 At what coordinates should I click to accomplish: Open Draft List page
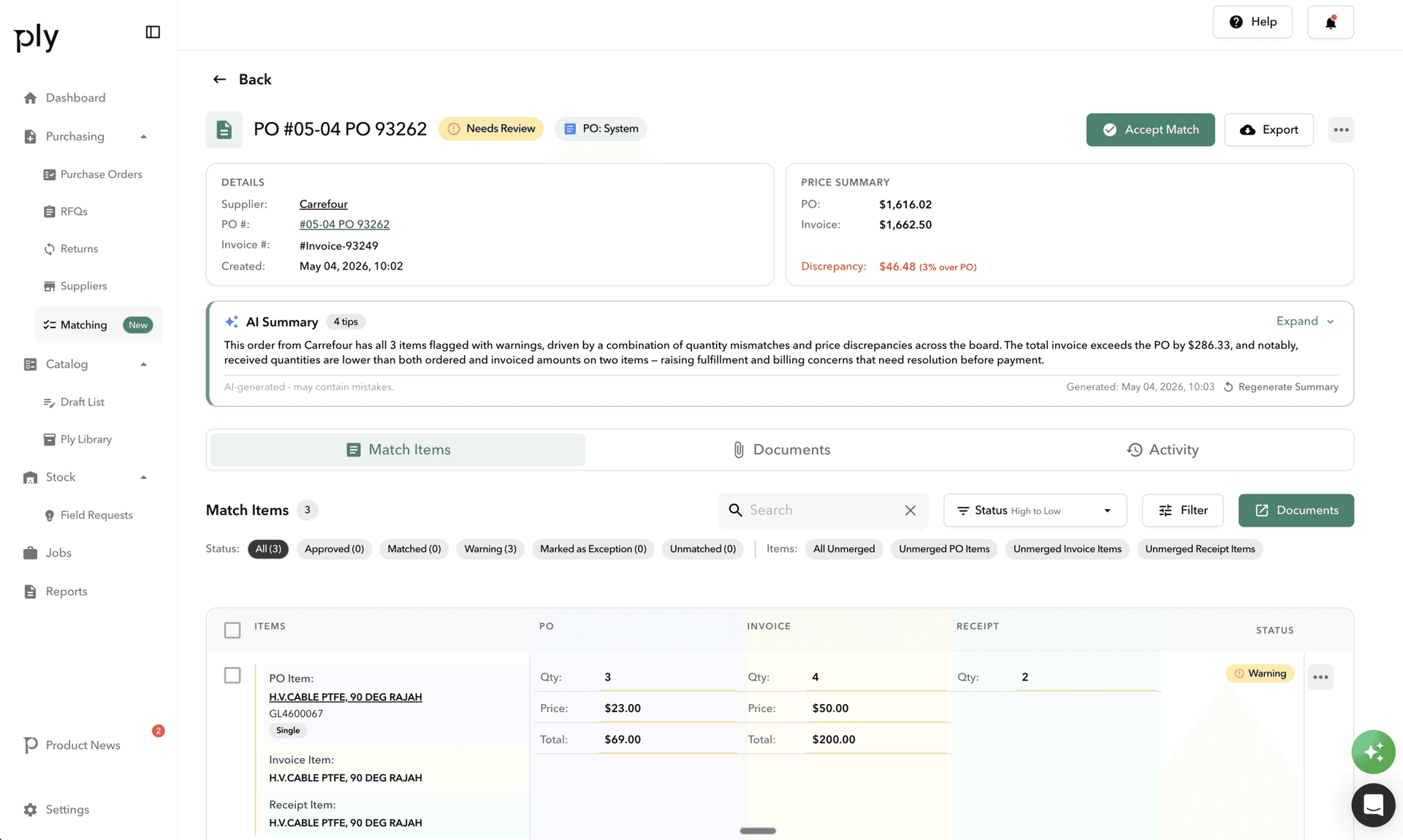point(82,402)
